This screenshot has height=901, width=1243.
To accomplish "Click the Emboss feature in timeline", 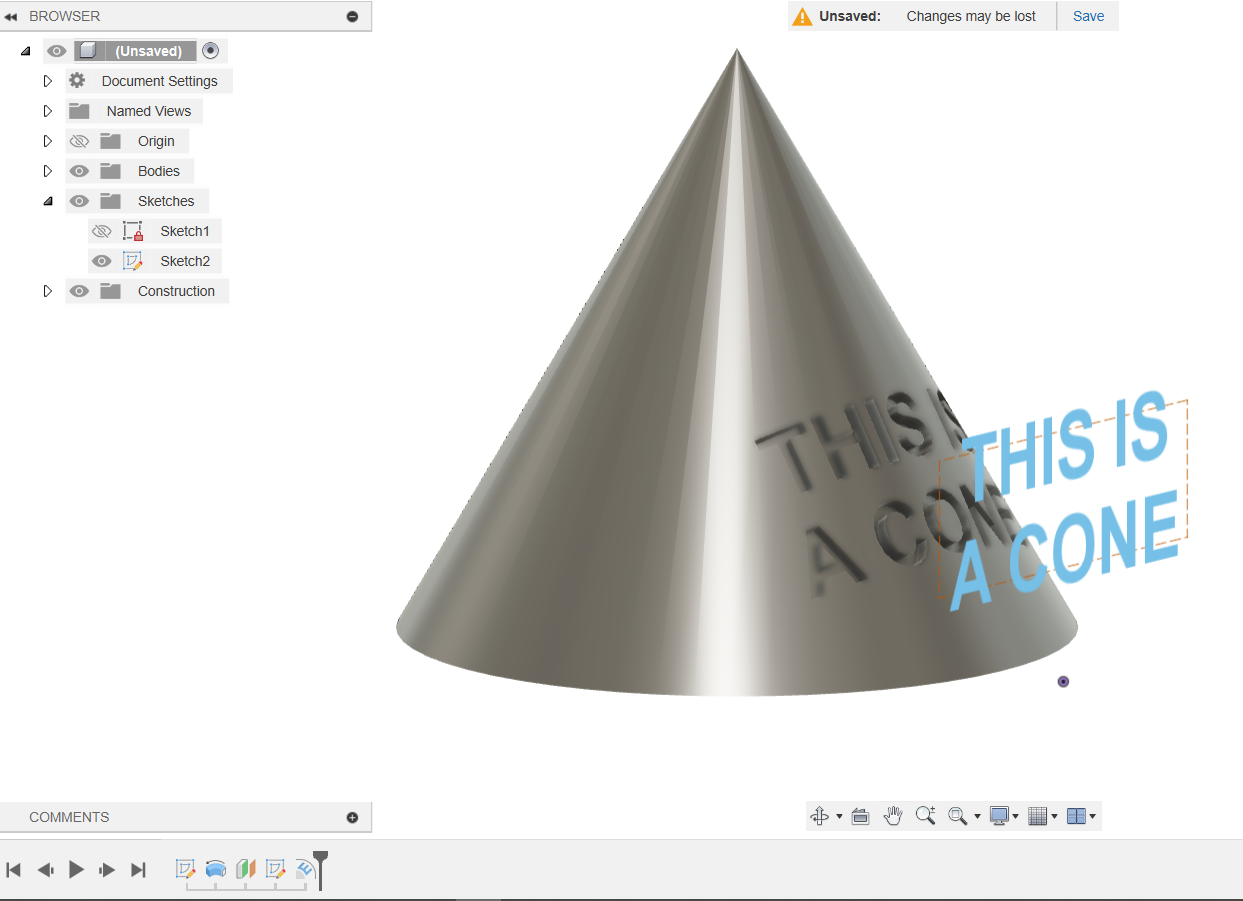I will coord(305,869).
